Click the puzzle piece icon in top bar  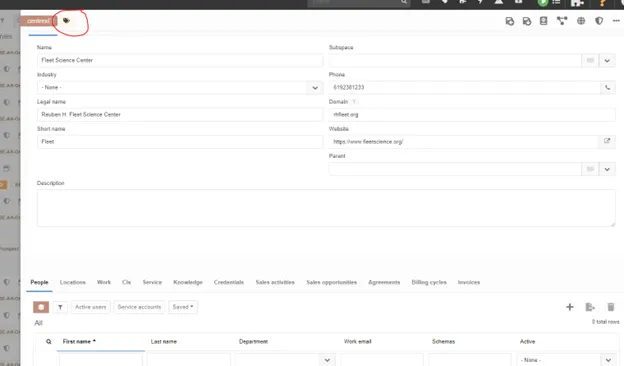click(577, 3)
